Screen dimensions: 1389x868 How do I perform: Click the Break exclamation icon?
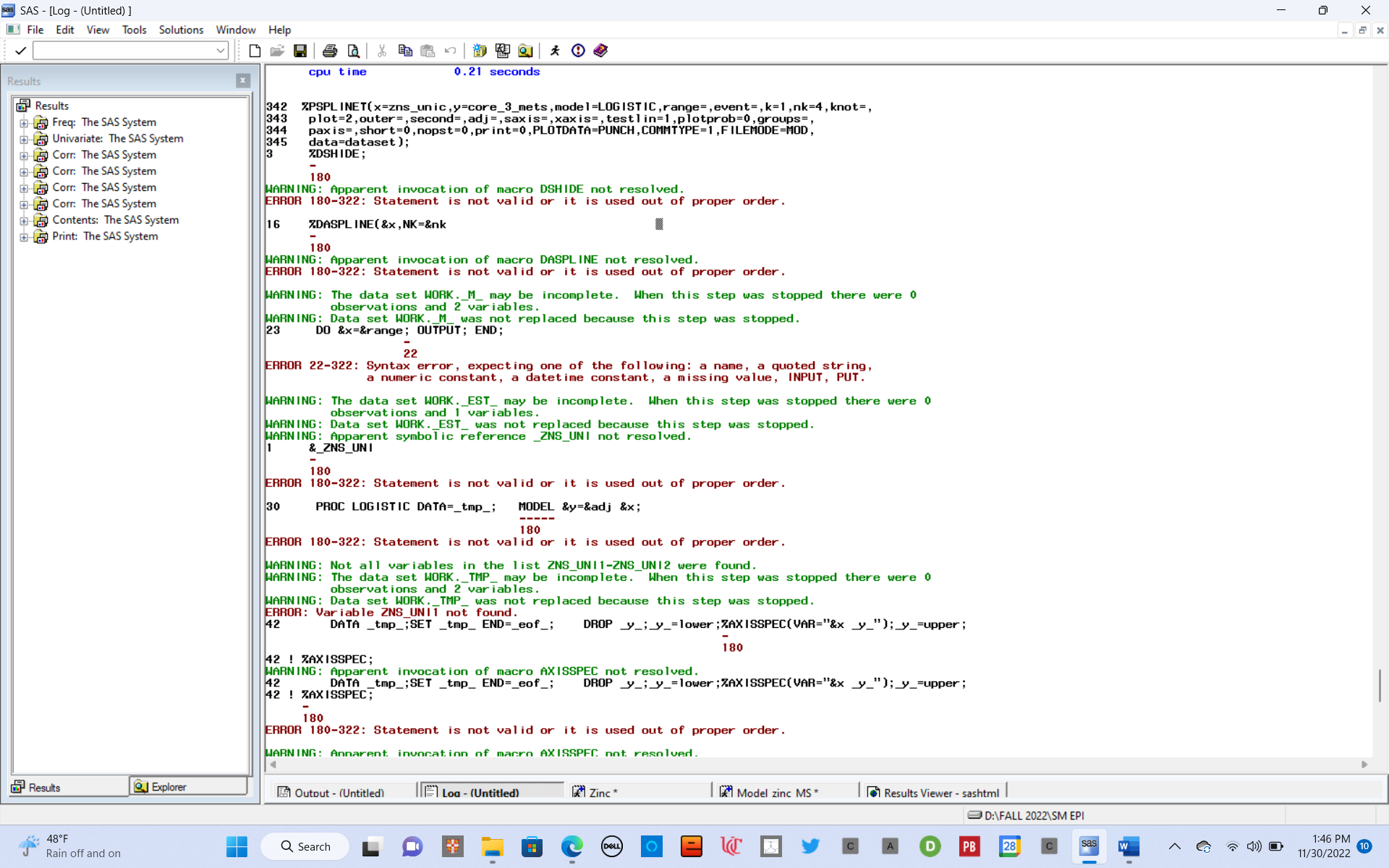tap(578, 51)
